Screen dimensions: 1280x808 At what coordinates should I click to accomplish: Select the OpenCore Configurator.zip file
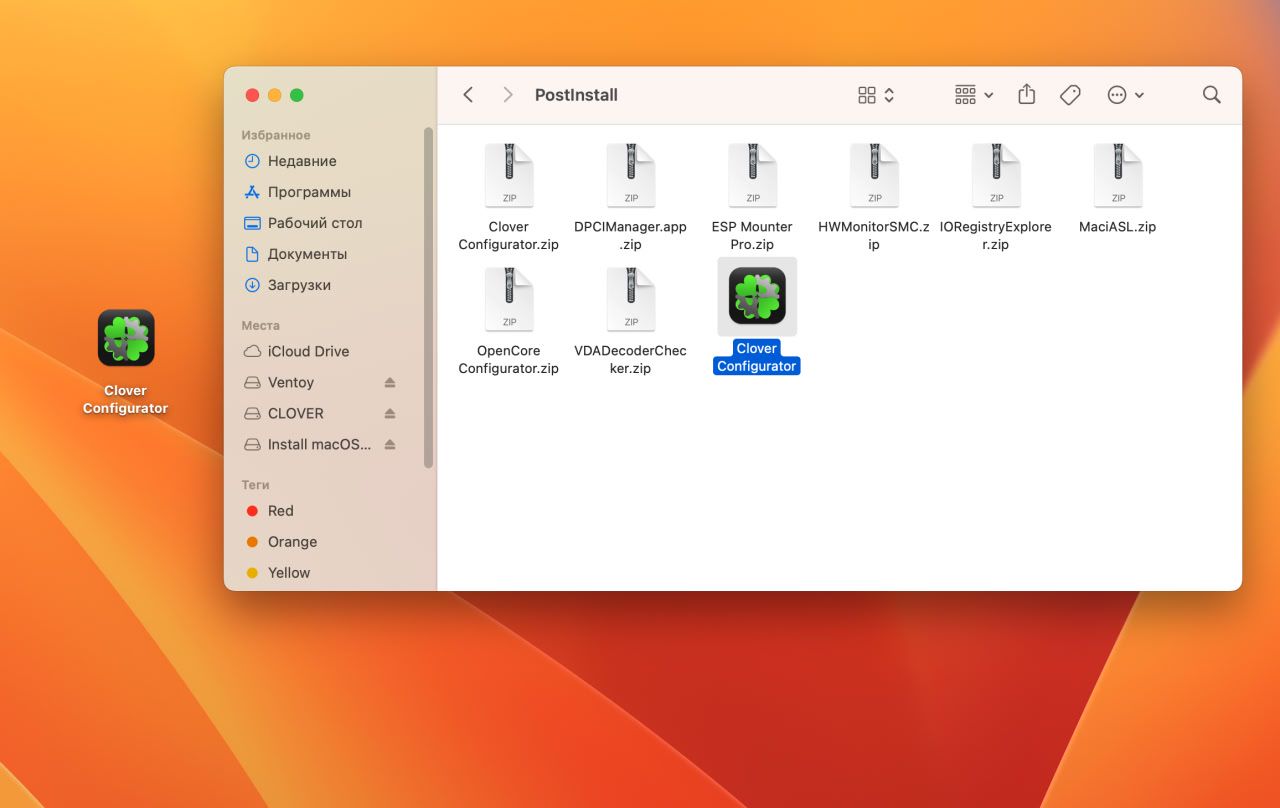click(x=509, y=300)
